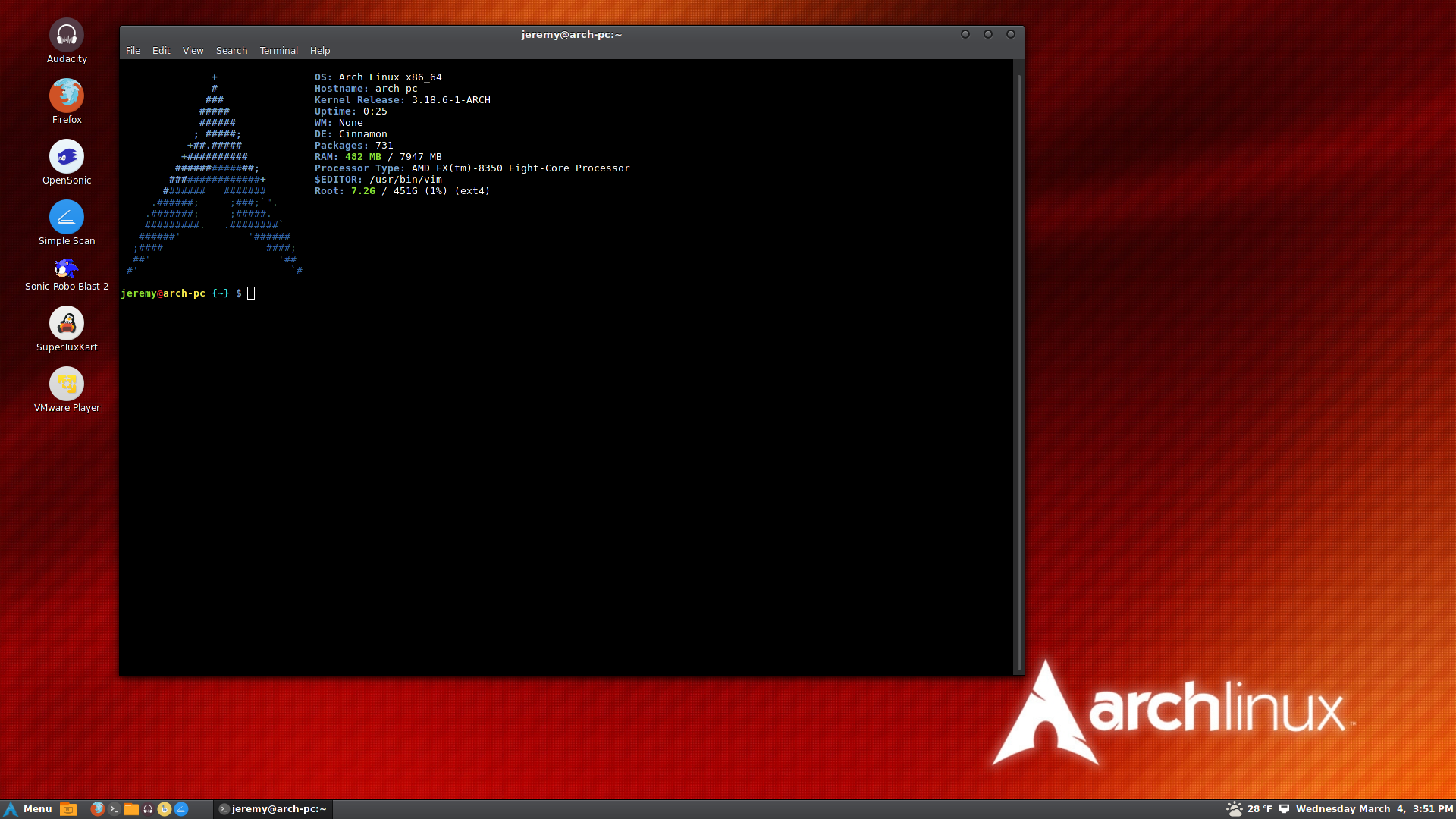This screenshot has width=1456, height=819.
Task: Click the jeremy@arch-pc terminal button in the taskbar
Action: [273, 809]
